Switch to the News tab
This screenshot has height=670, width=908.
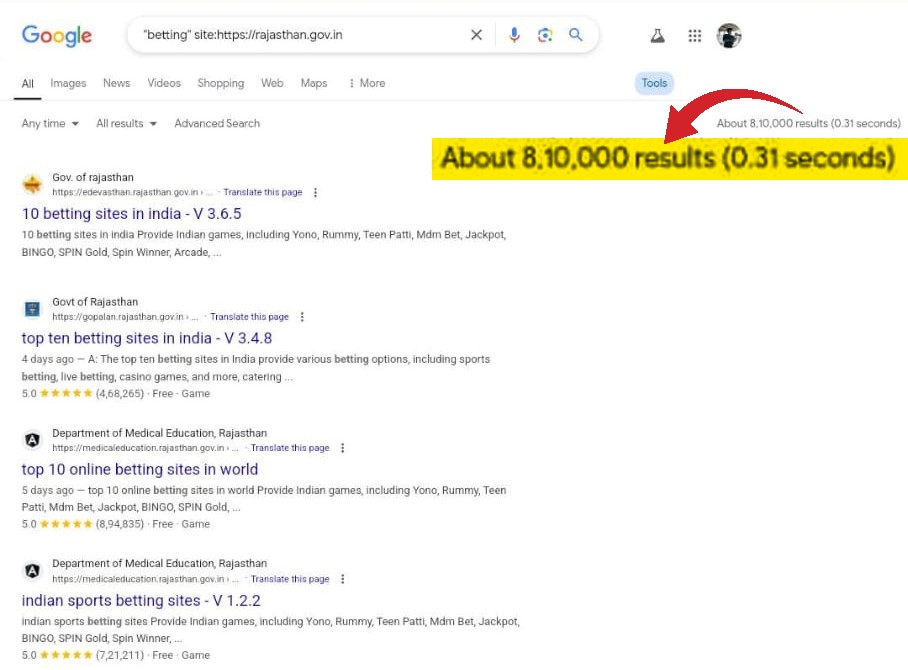(x=116, y=83)
